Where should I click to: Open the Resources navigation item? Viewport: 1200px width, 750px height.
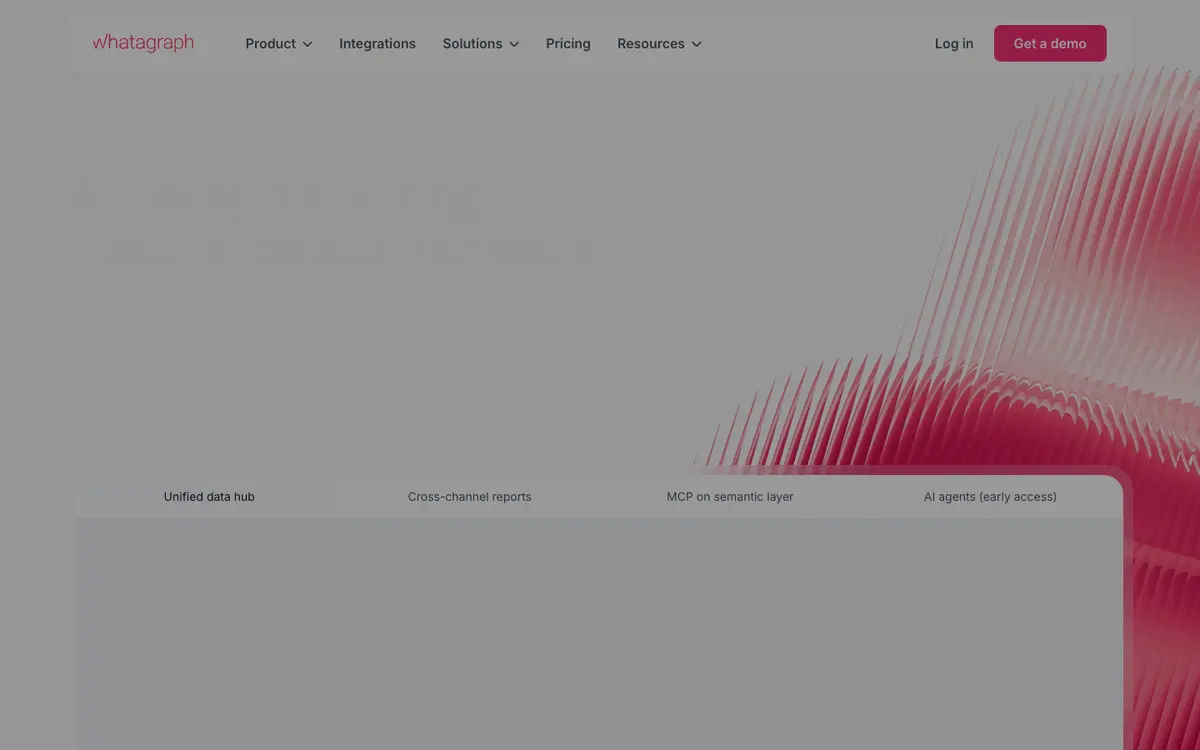[659, 44]
